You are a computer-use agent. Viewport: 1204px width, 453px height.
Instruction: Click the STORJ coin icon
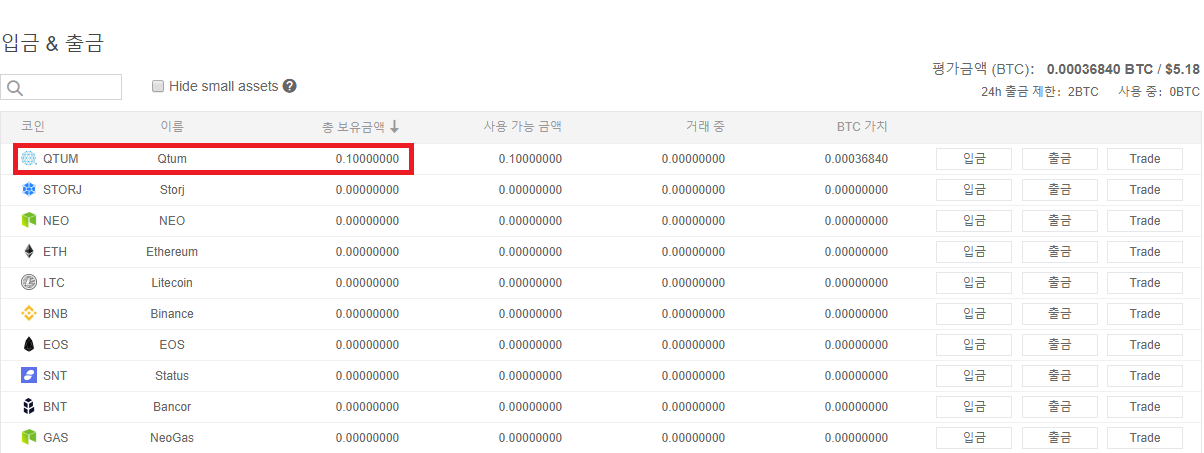pos(29,190)
